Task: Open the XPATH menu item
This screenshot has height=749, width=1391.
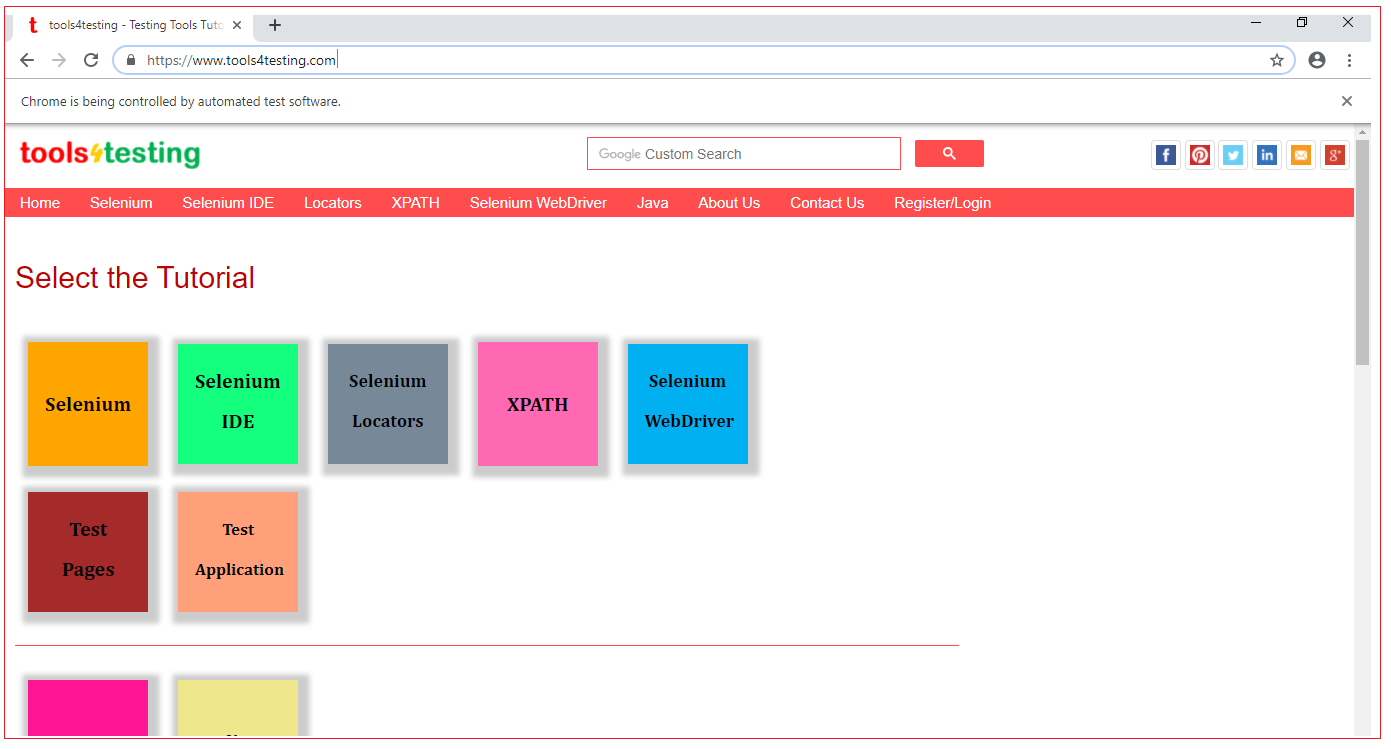Action: (416, 203)
